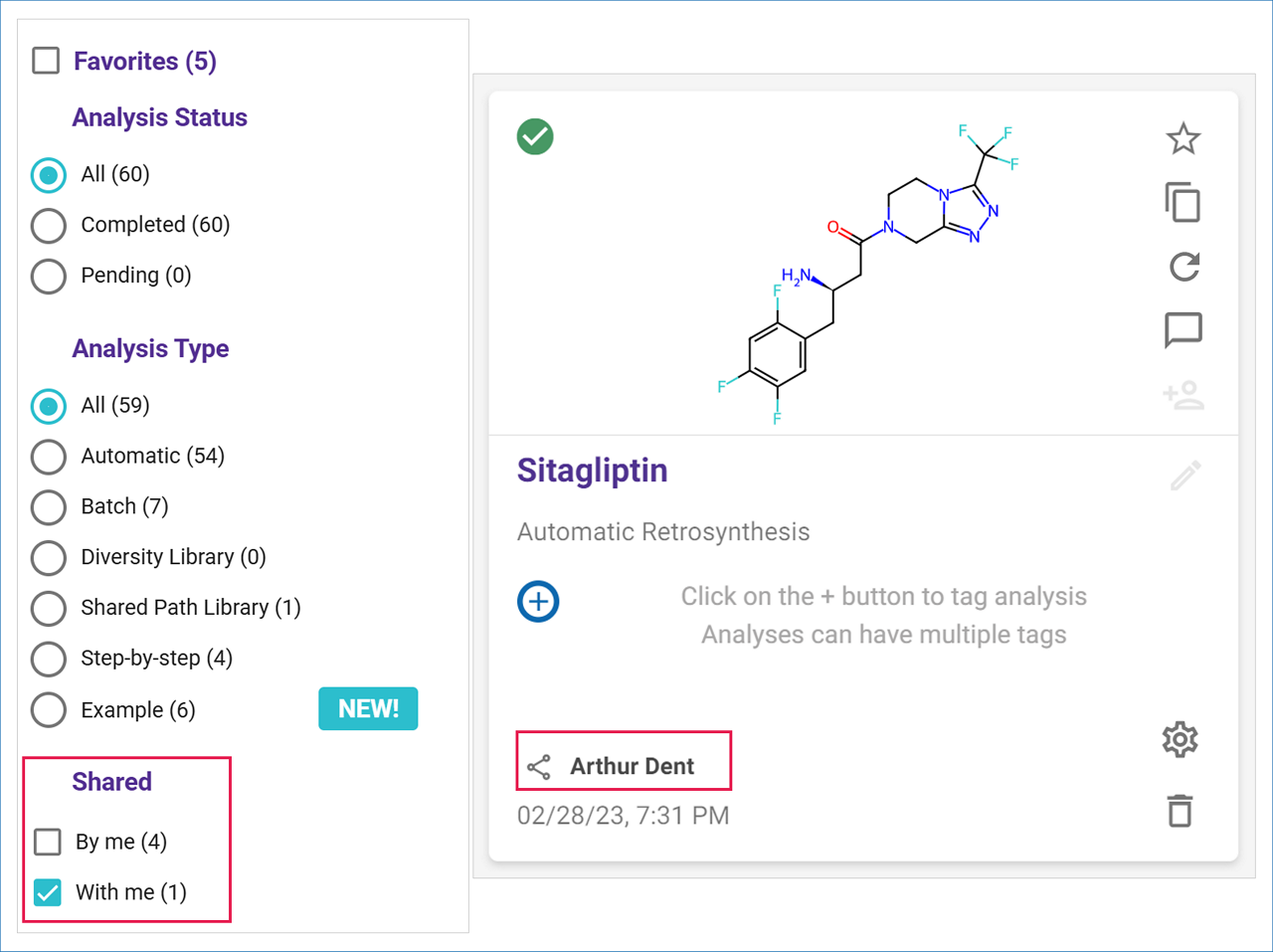Select Pending (0) analysis status

coord(49,277)
